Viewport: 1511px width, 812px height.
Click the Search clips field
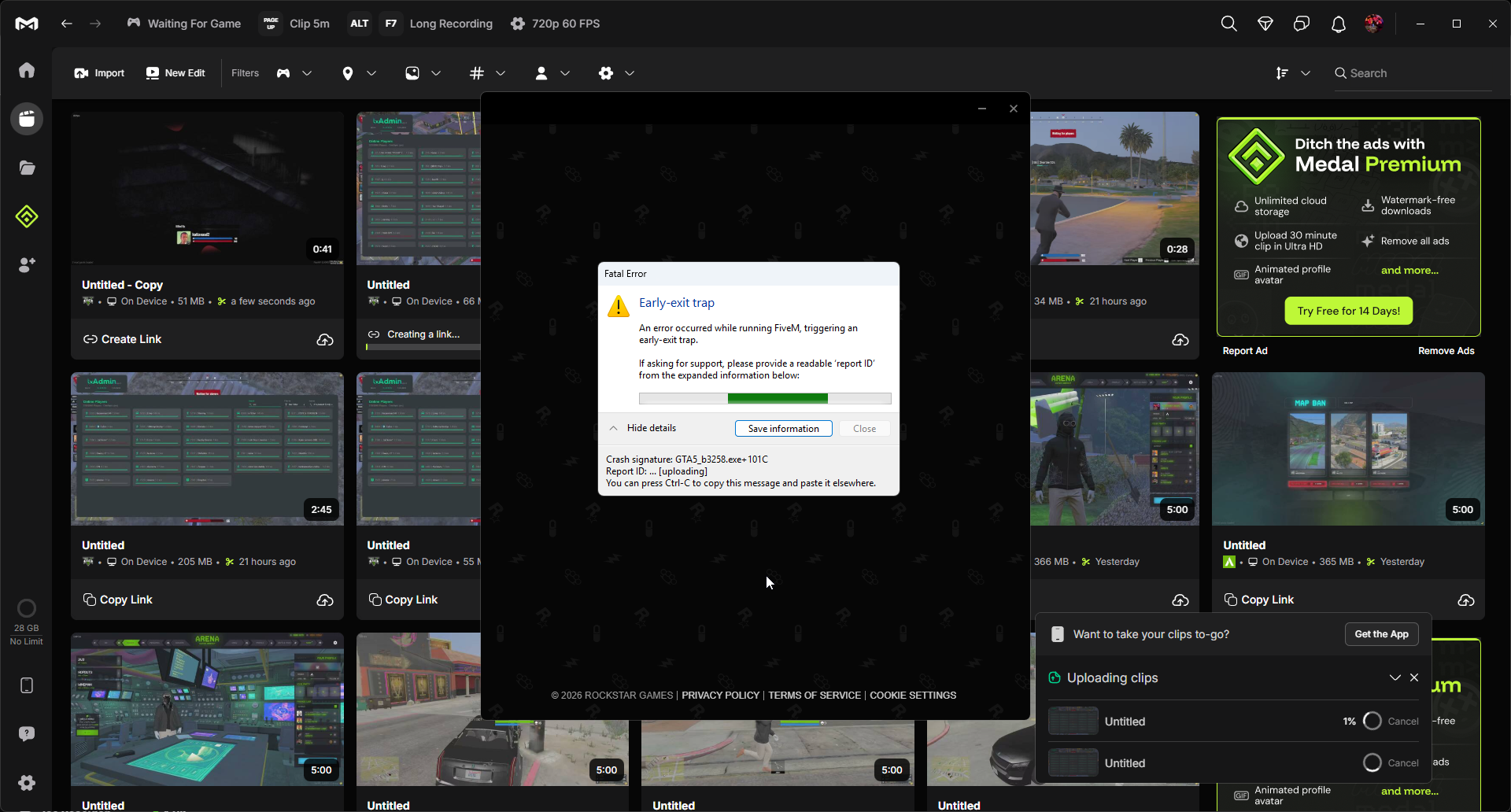pos(1413,73)
